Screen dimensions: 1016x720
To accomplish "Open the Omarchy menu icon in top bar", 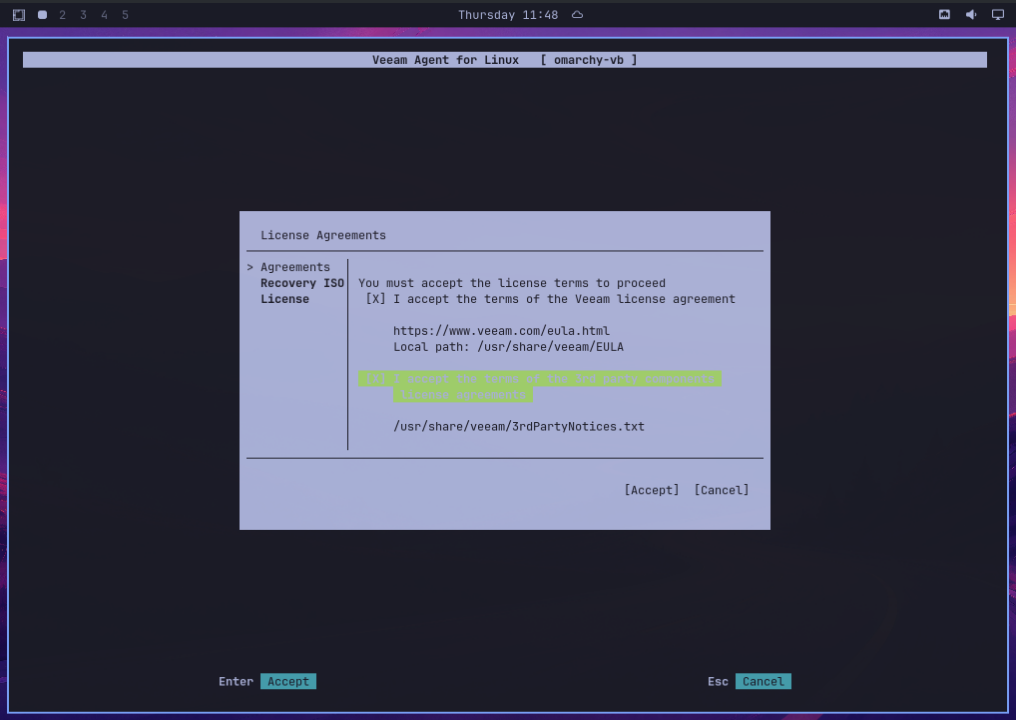I will pyautogui.click(x=19, y=15).
